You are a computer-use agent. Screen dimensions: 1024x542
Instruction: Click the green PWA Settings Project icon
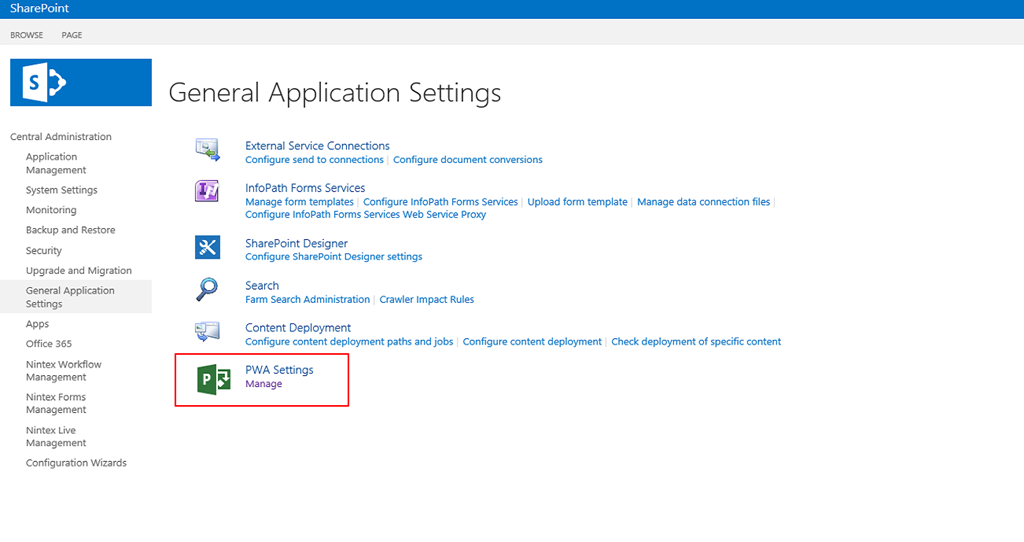(214, 379)
